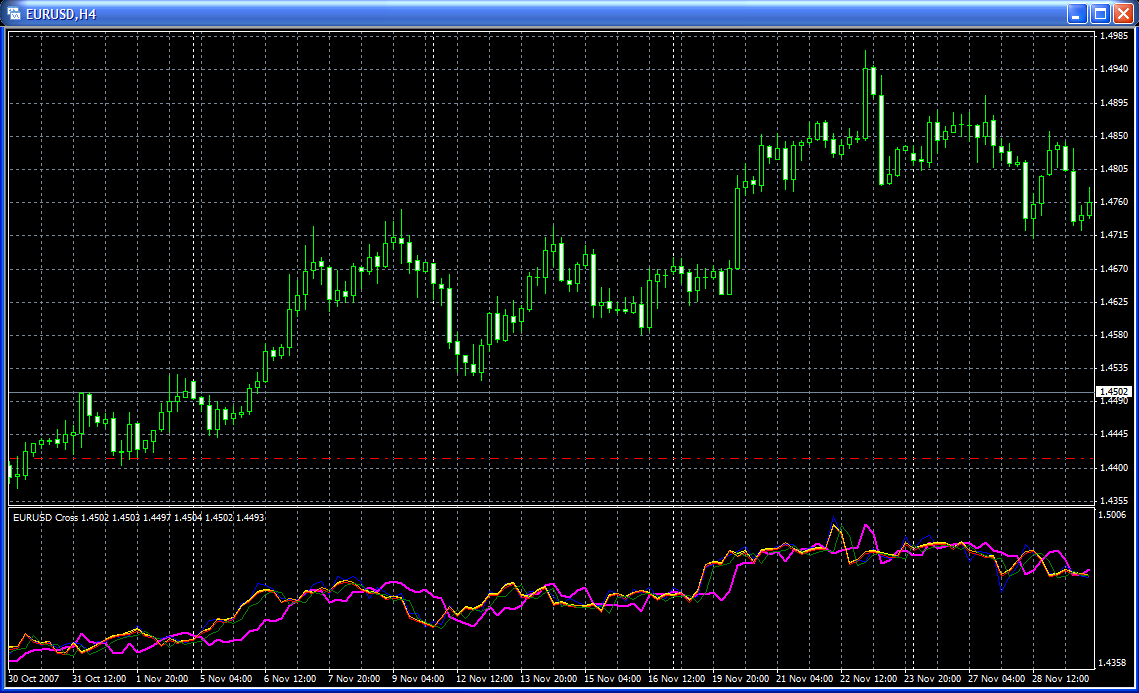Select the 30 Oct 2007 date on time axis
Image resolution: width=1139 pixels, height=693 pixels.
click(34, 678)
